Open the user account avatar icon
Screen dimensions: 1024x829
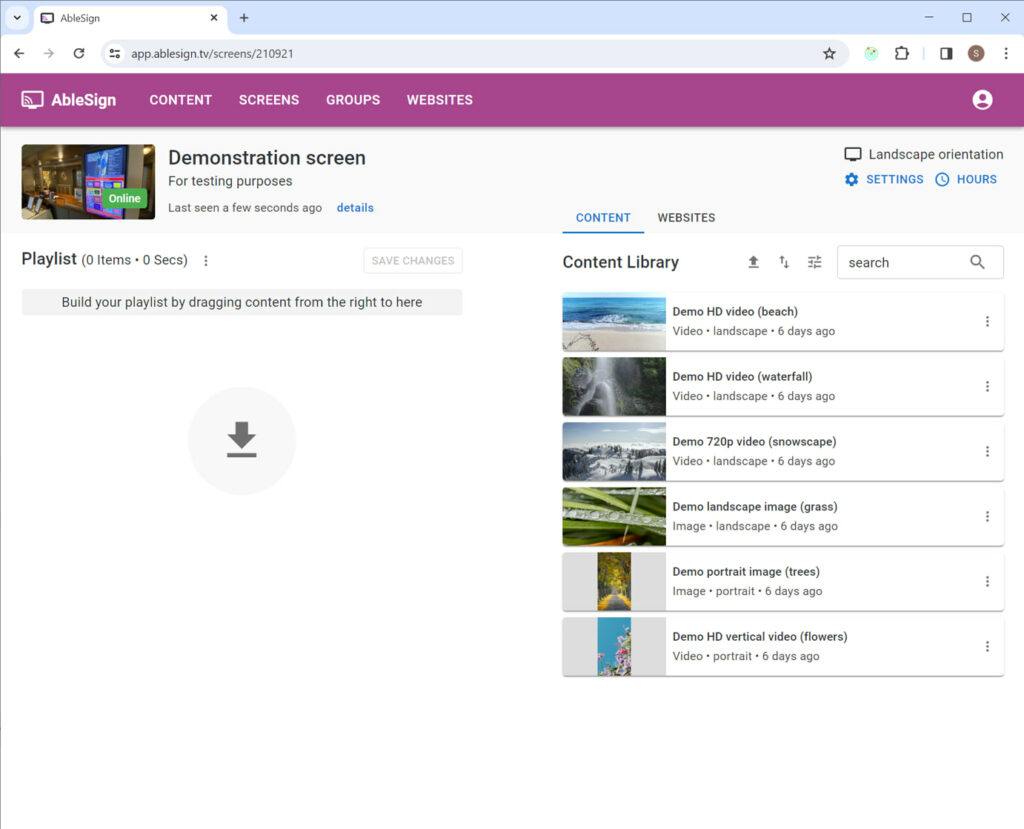tap(982, 100)
